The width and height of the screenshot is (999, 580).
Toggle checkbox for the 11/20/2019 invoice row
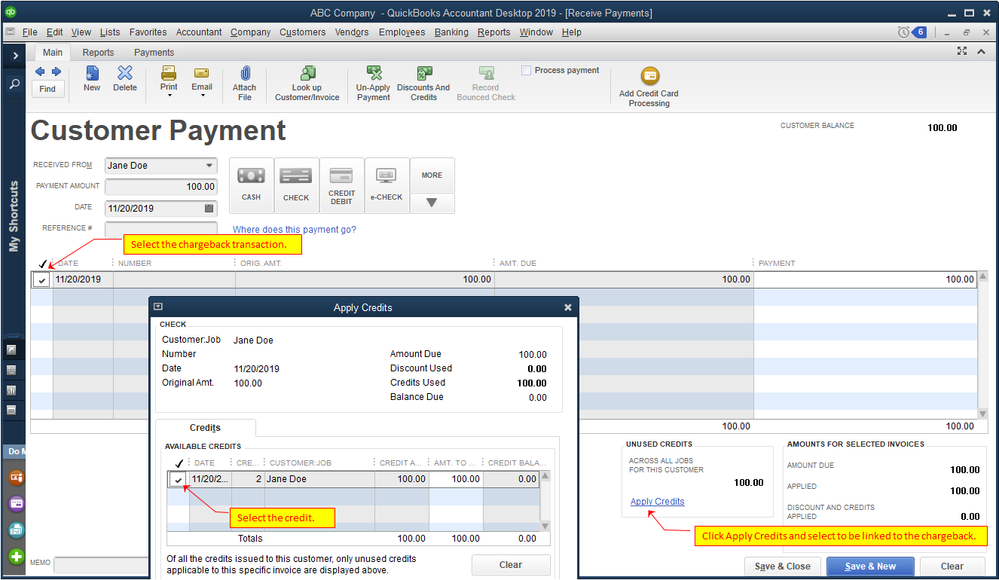(x=42, y=280)
